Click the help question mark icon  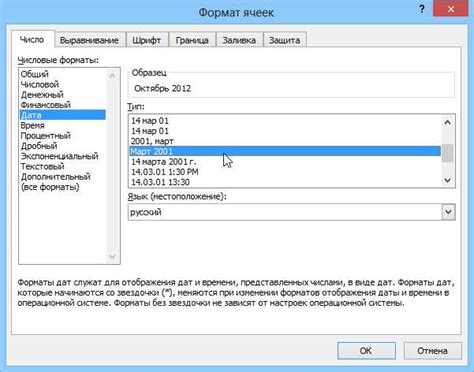pos(422,9)
